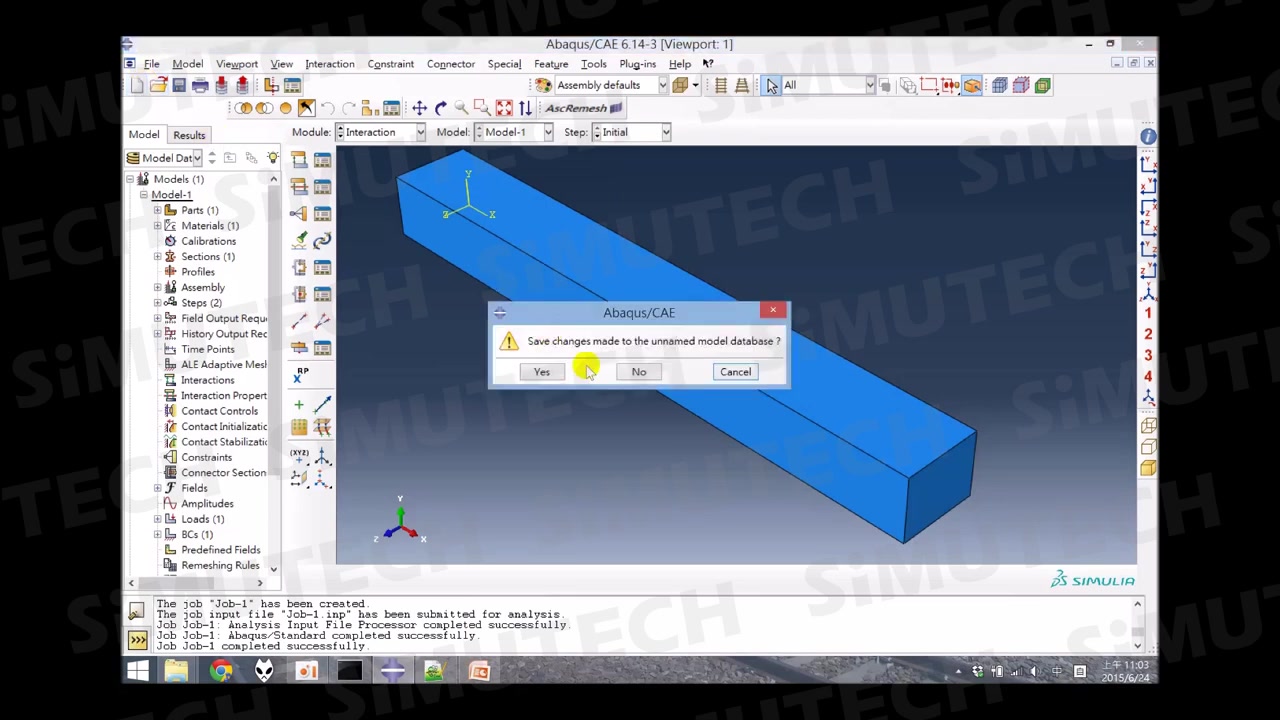1280x720 pixels.
Task: Expand the BCs (1) tree node
Action: pos(157,534)
